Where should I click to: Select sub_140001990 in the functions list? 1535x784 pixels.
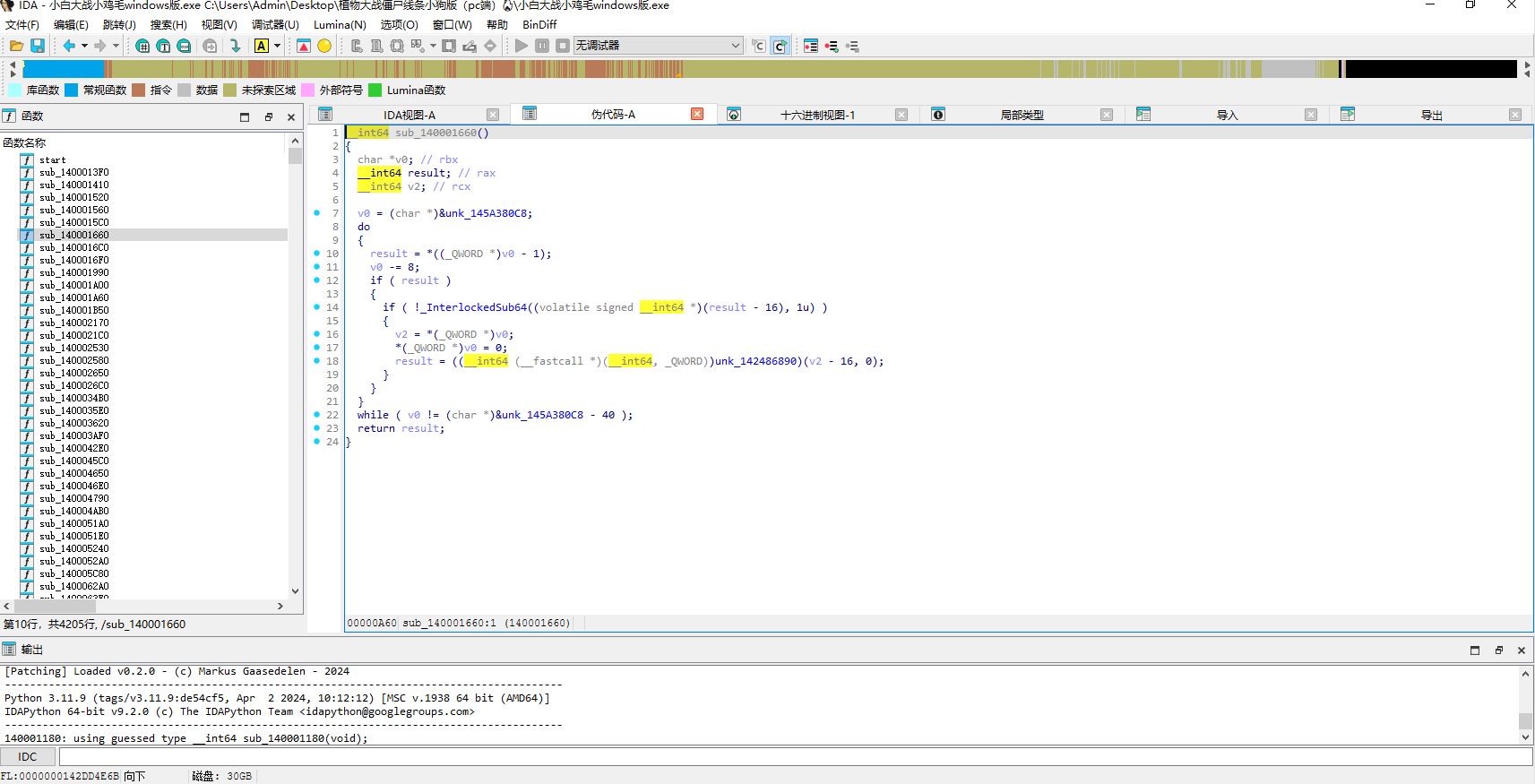point(73,272)
